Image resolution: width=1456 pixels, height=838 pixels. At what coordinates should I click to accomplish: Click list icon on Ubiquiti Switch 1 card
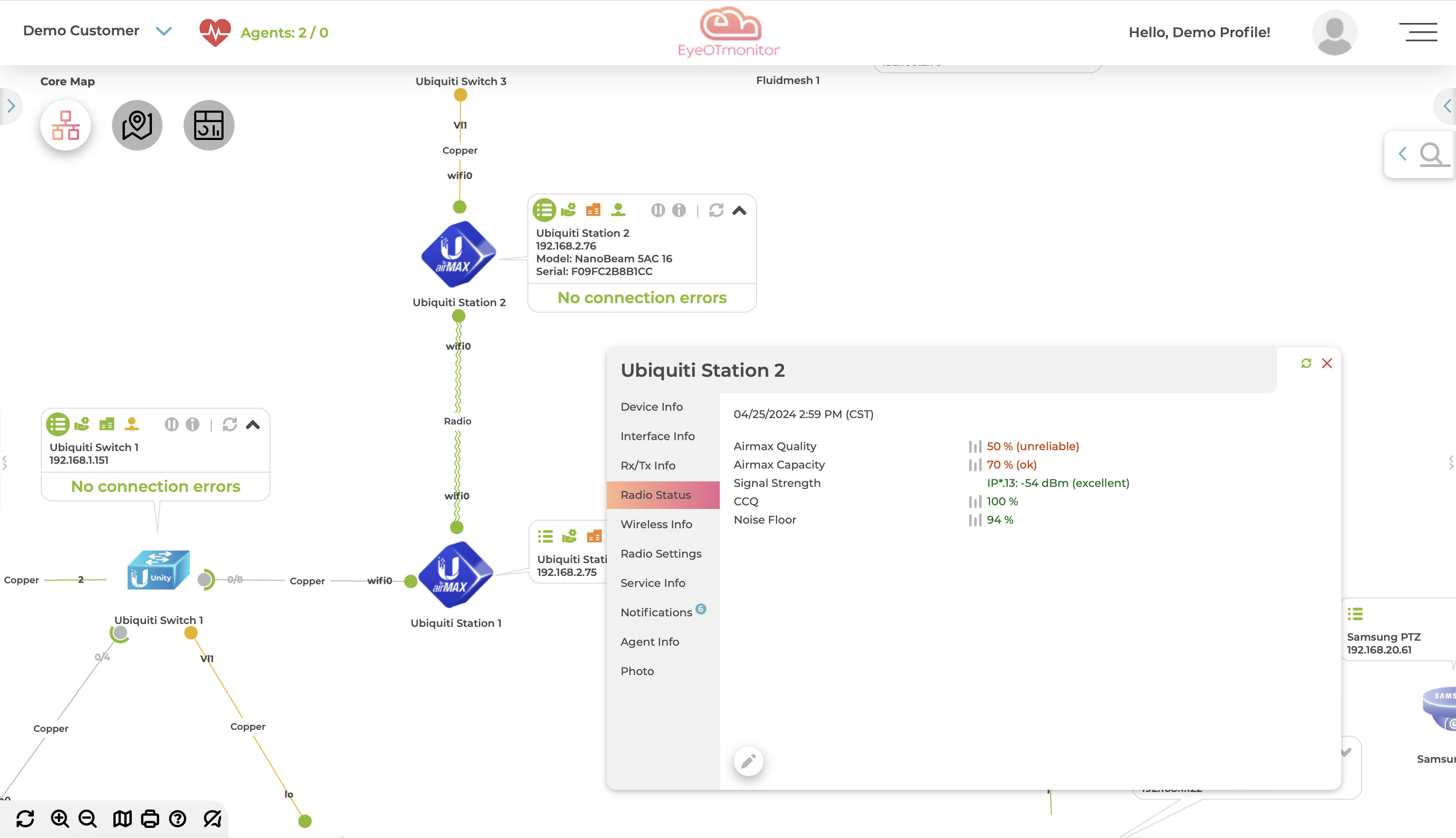(x=57, y=424)
